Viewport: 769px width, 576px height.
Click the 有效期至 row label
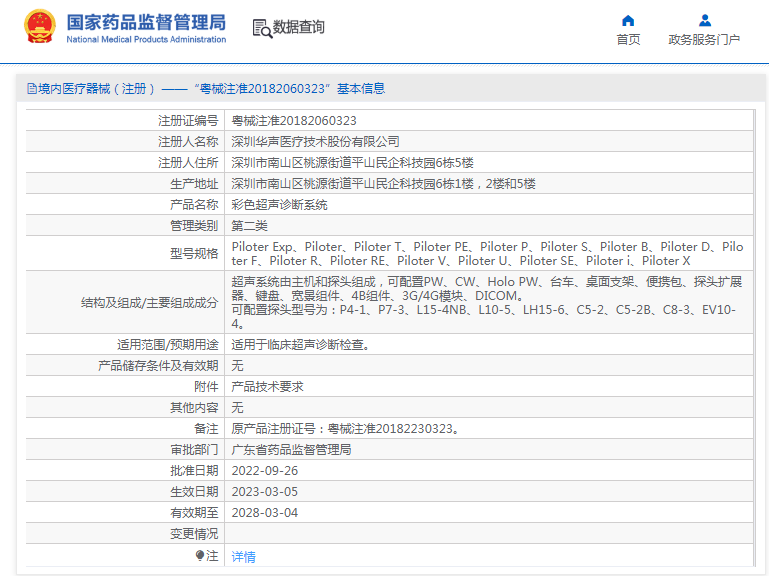click(194, 513)
